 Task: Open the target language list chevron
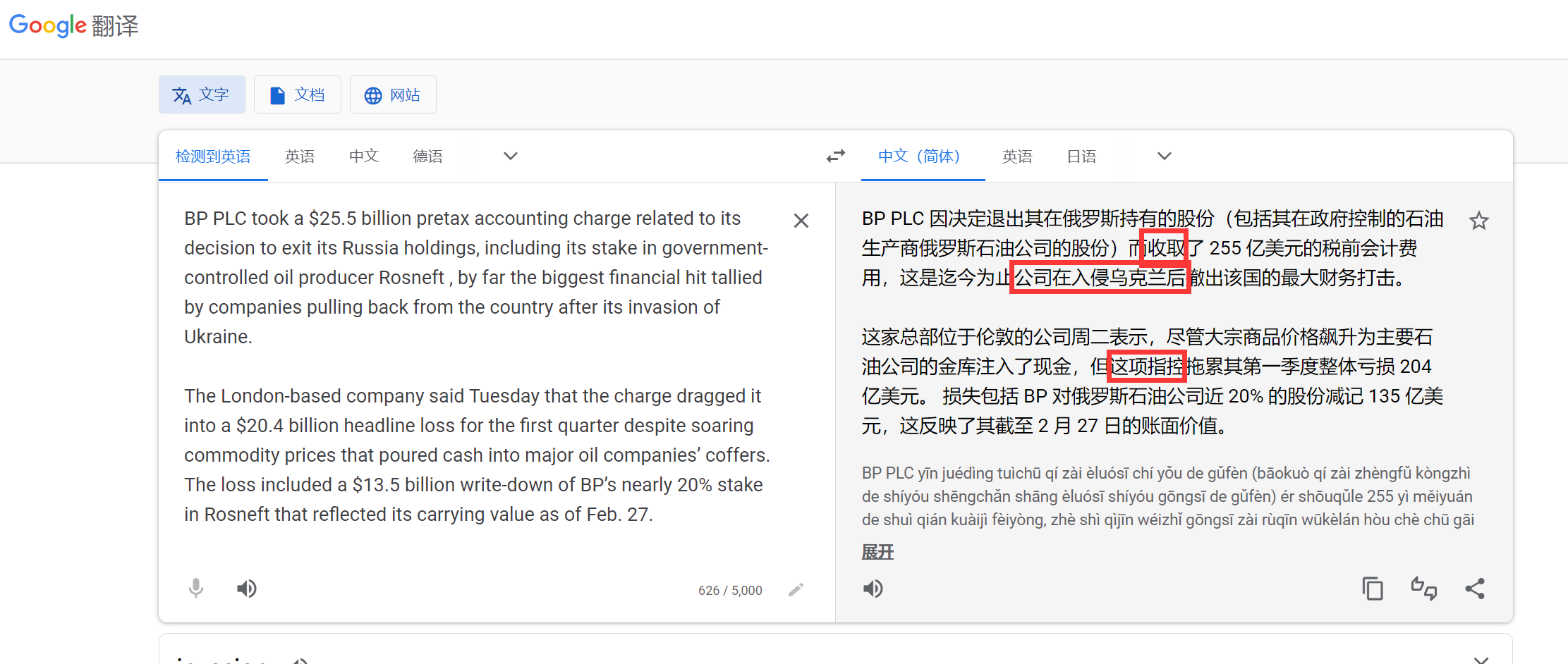pyautogui.click(x=1164, y=156)
